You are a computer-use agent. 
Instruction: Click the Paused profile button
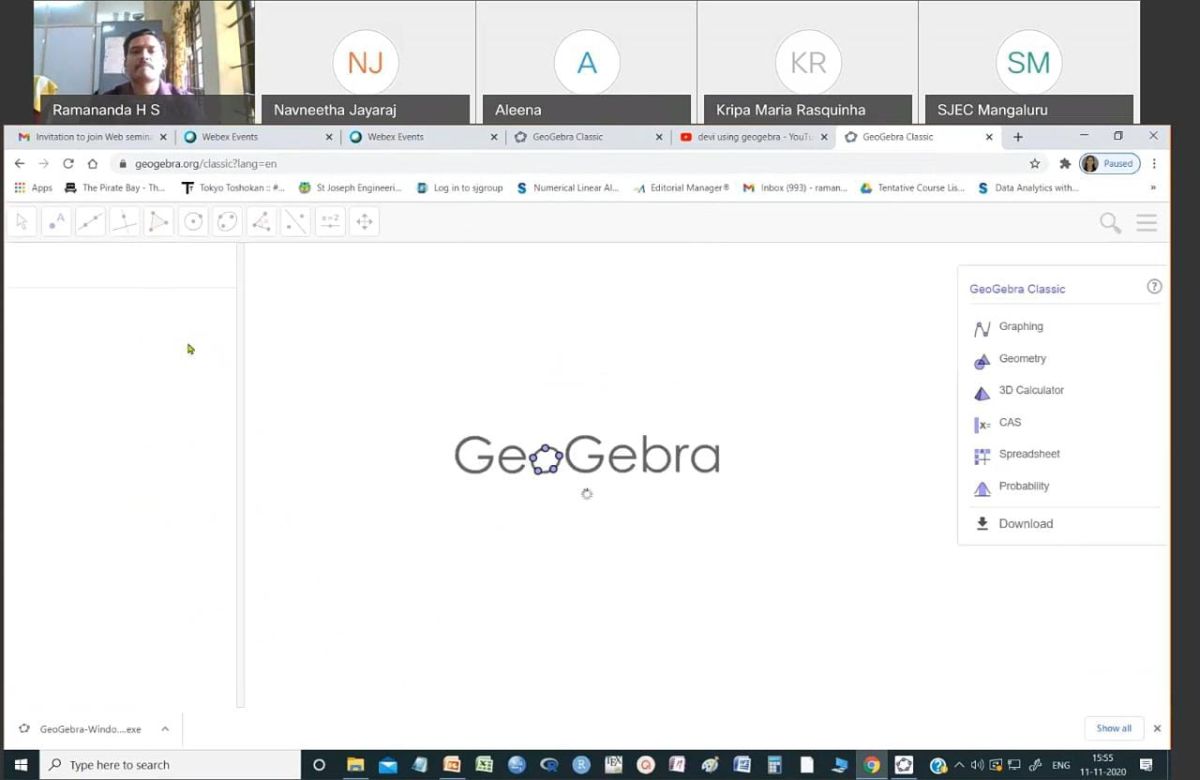pyautogui.click(x=1110, y=164)
